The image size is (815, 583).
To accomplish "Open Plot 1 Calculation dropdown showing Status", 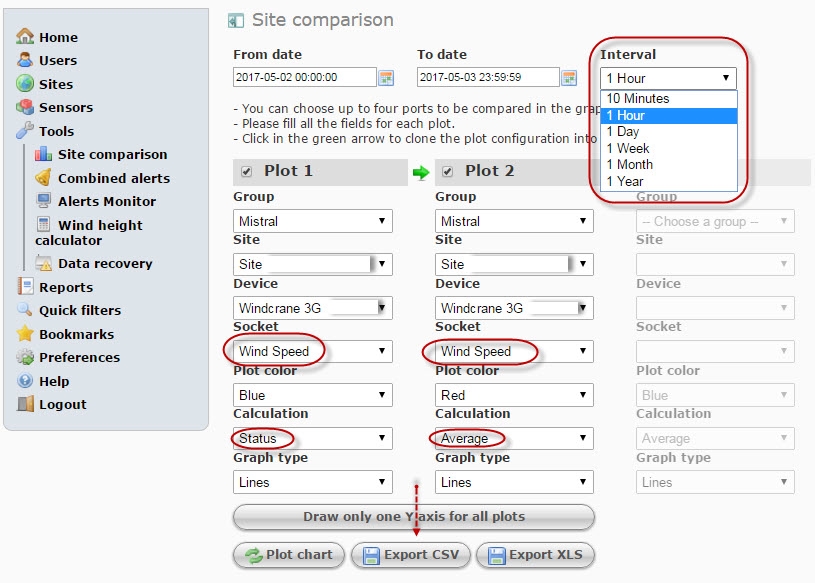I will tap(313, 438).
